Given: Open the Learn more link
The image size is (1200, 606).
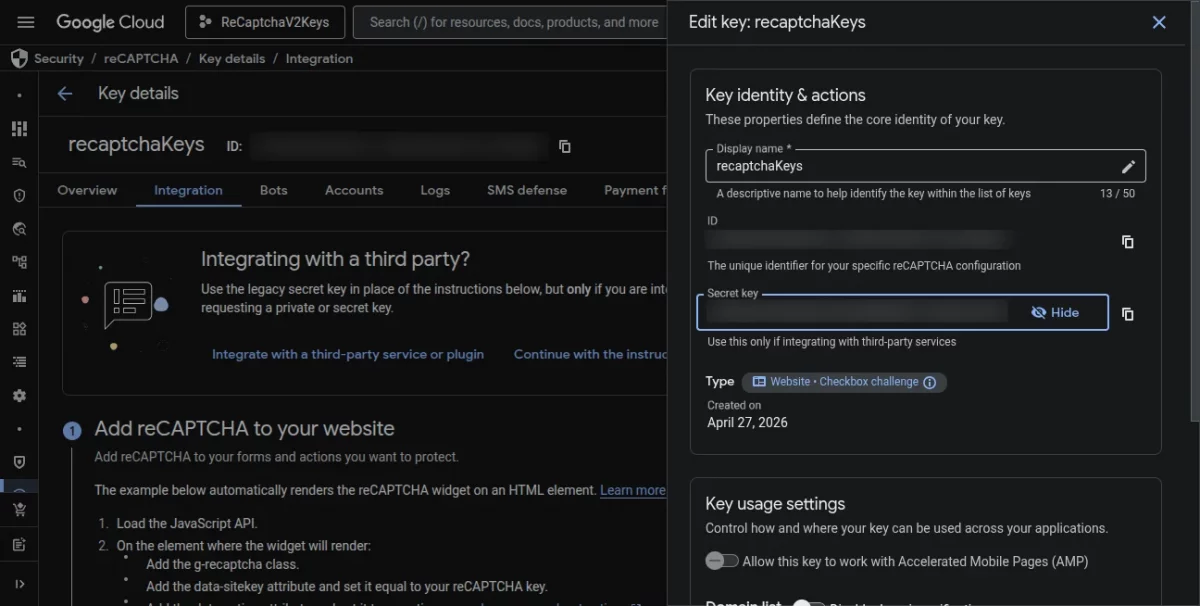Looking at the screenshot, I should [633, 490].
